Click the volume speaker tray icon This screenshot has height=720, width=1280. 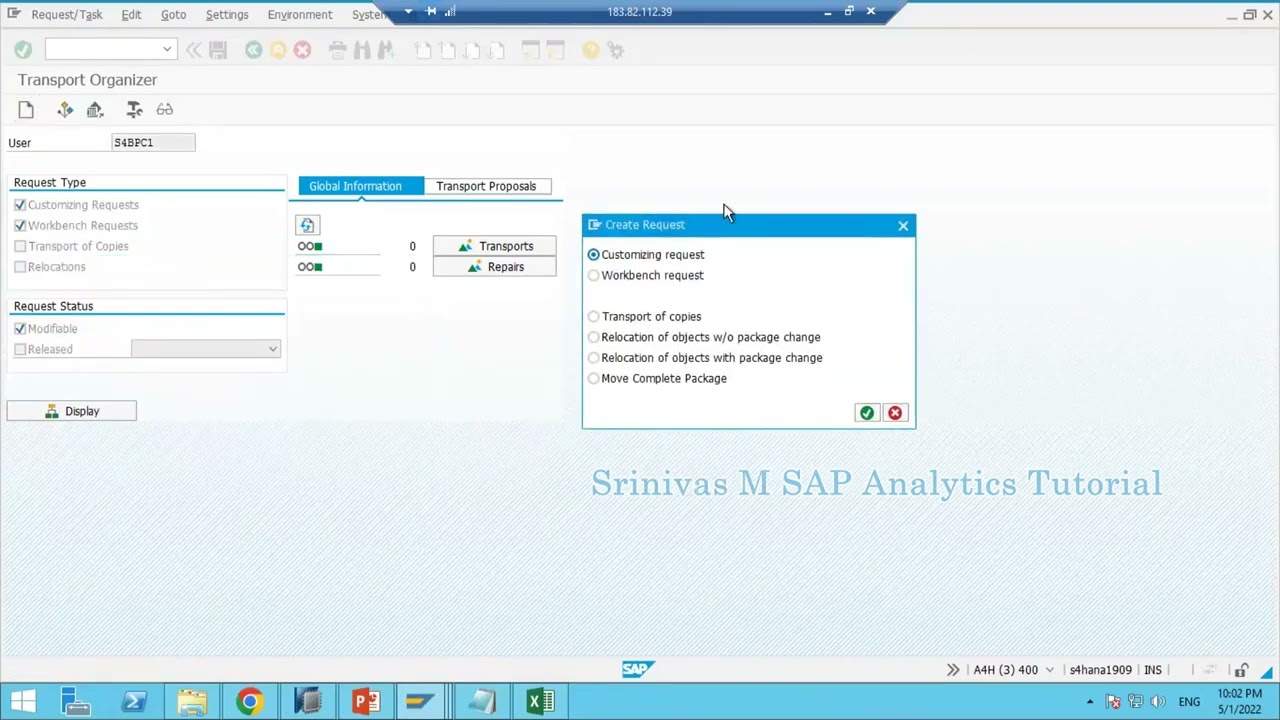coord(1158,702)
